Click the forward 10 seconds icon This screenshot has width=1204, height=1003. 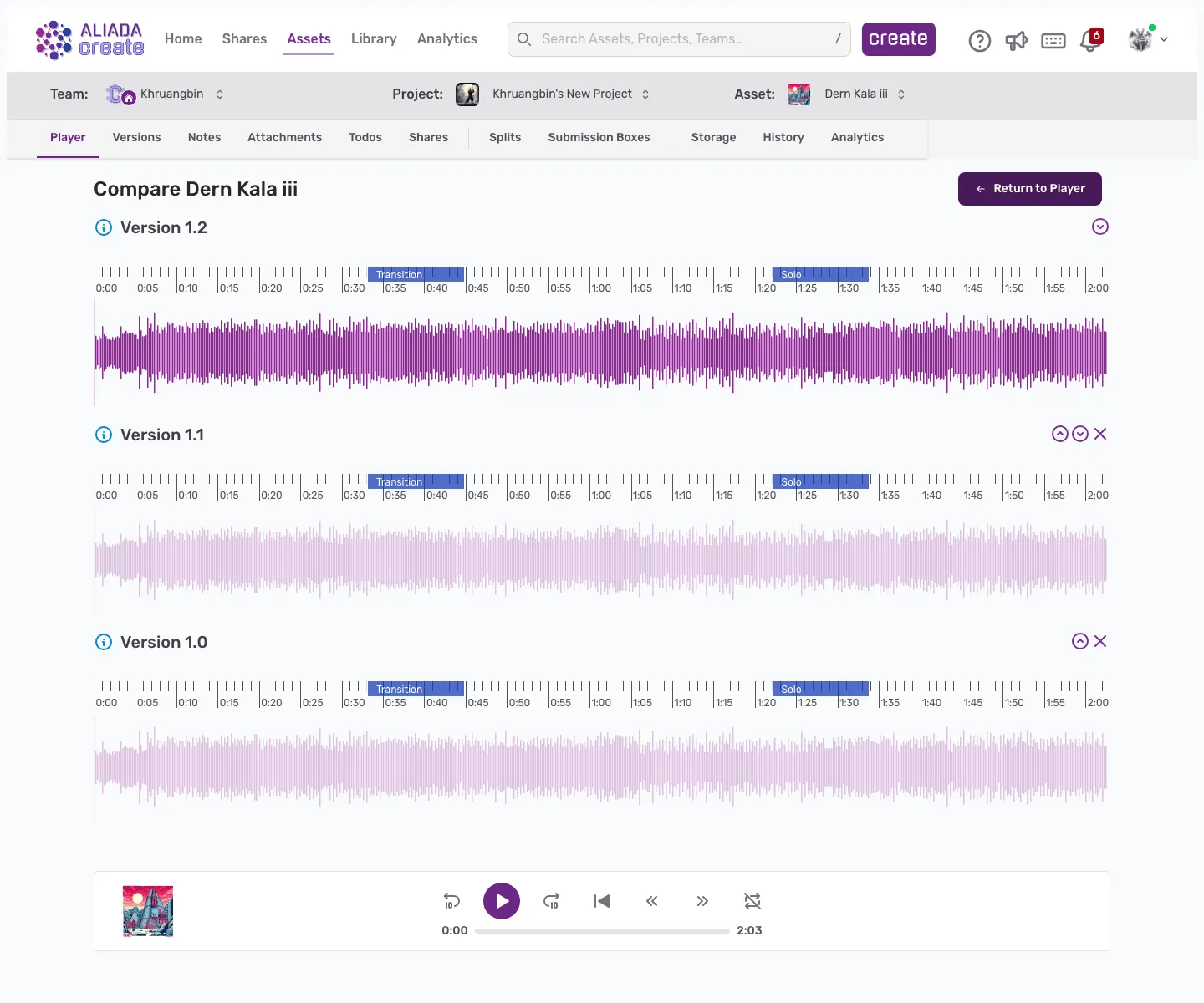(551, 901)
